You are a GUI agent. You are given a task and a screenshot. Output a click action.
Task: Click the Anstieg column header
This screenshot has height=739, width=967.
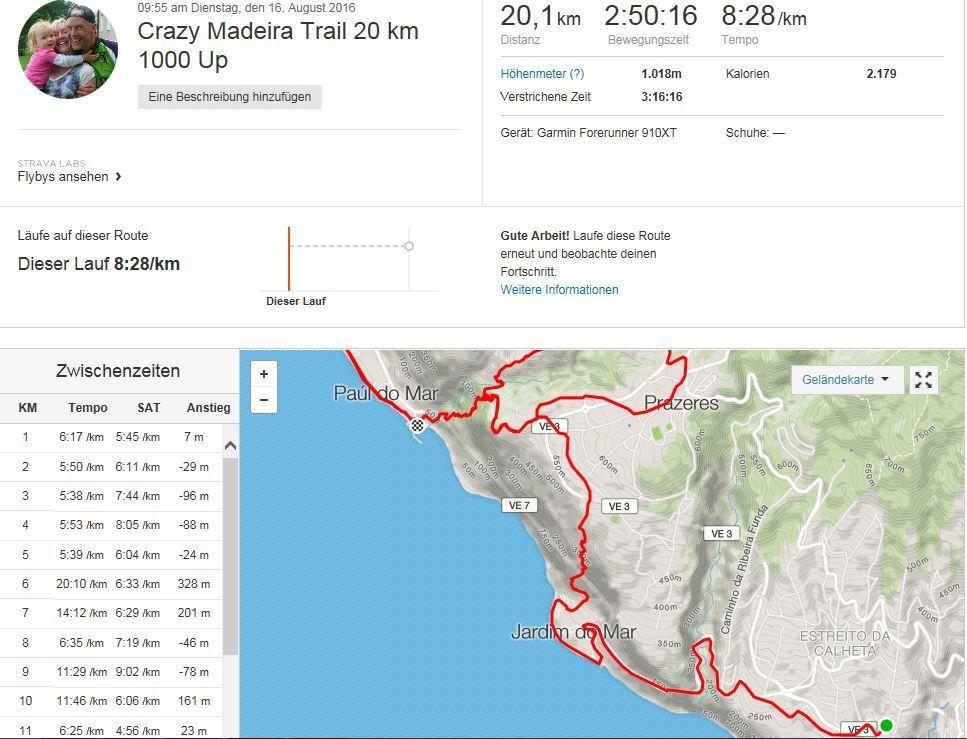[x=208, y=408]
